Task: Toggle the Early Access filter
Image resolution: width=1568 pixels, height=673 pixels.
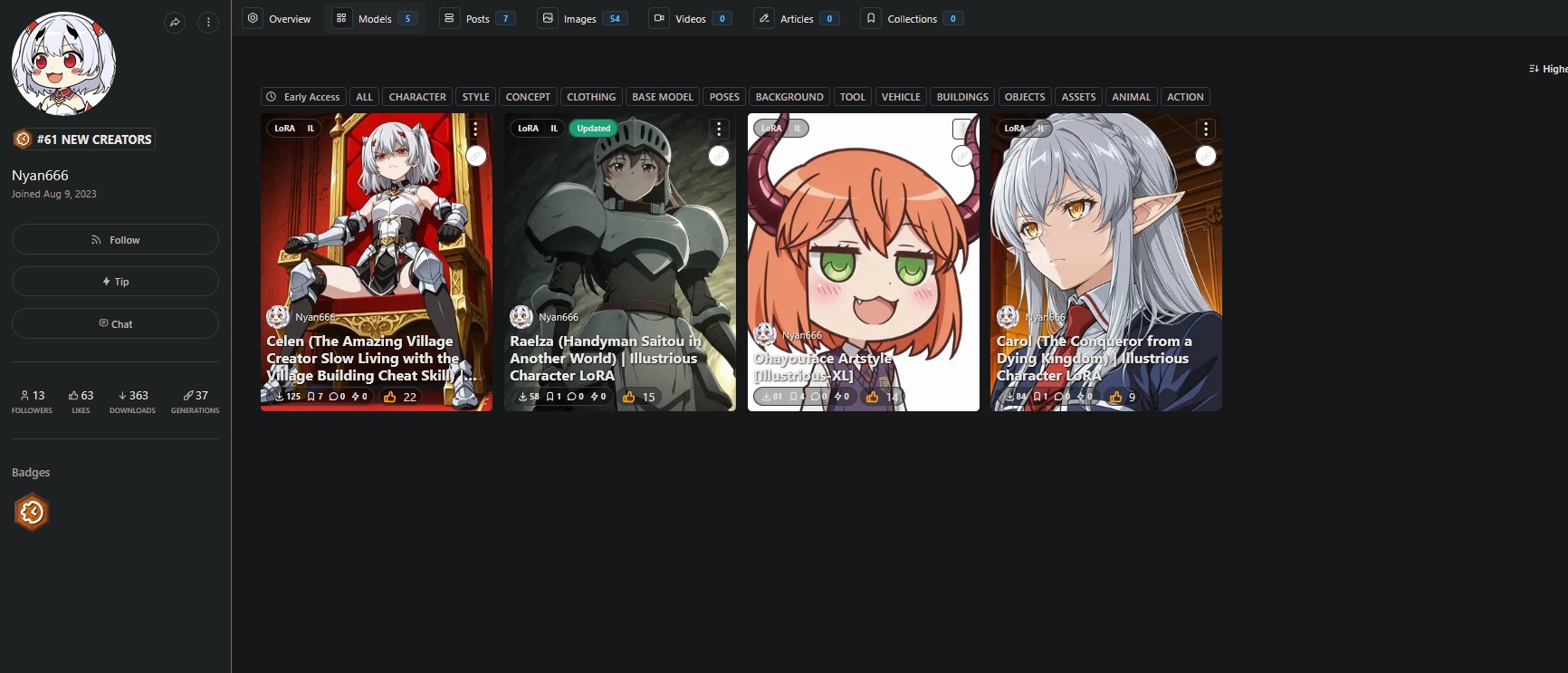Action: coord(303,97)
